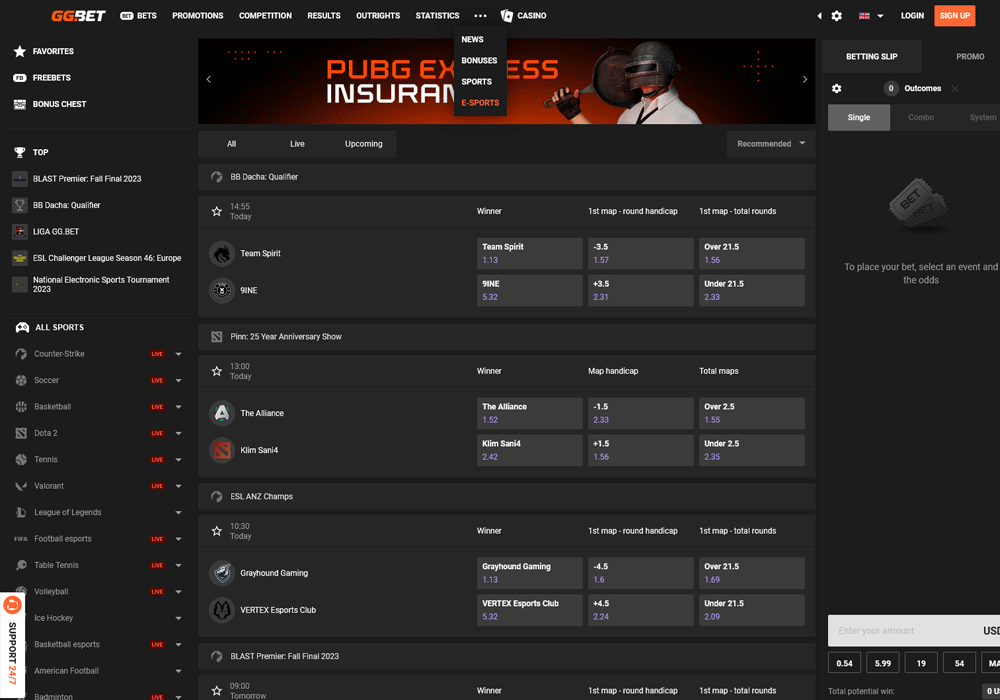Click the All Sports gamepad icon
The height and width of the screenshot is (700, 1000).
pyautogui.click(x=22, y=328)
